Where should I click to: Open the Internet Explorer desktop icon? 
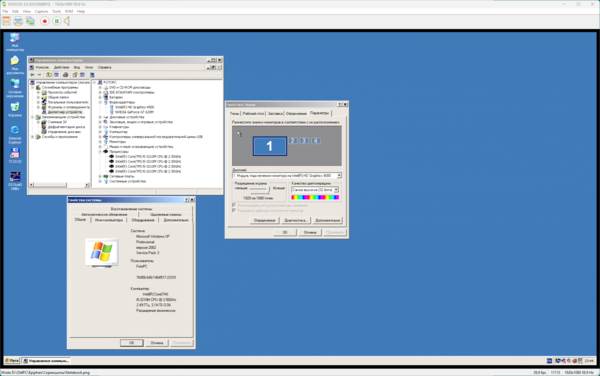15,135
